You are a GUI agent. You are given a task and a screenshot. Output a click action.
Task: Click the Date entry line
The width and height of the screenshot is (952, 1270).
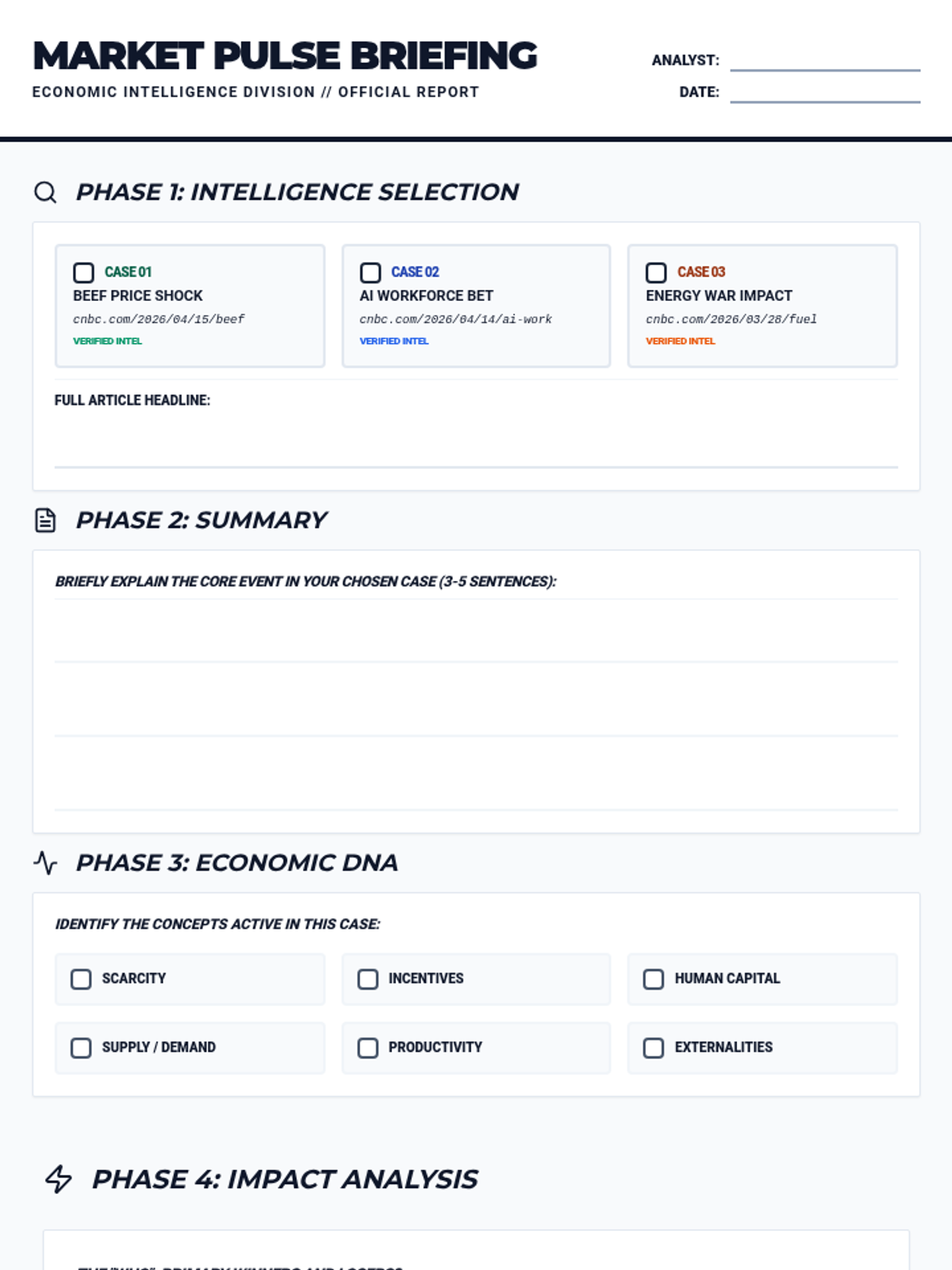825,92
